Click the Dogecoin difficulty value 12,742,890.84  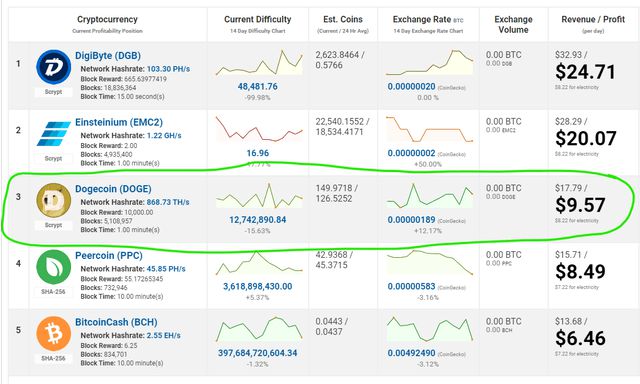click(258, 220)
